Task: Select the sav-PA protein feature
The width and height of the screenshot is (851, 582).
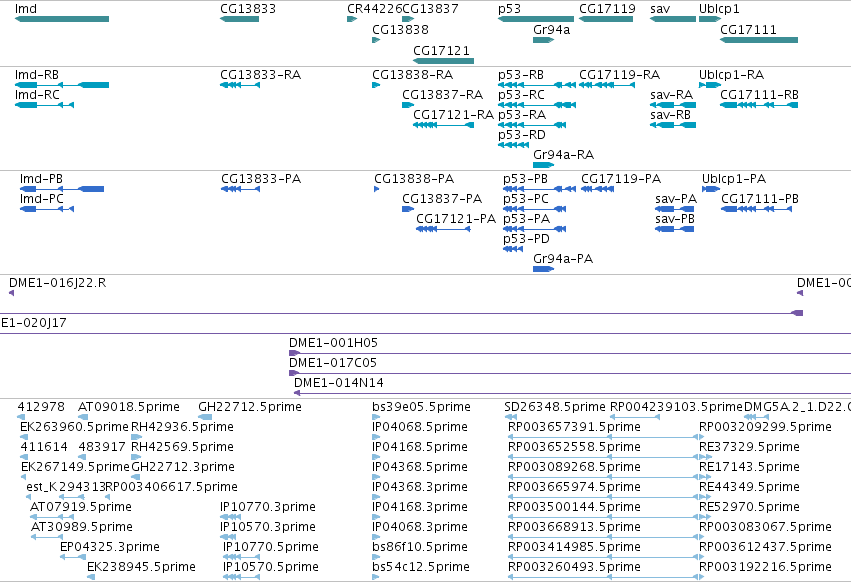Action: (675, 209)
